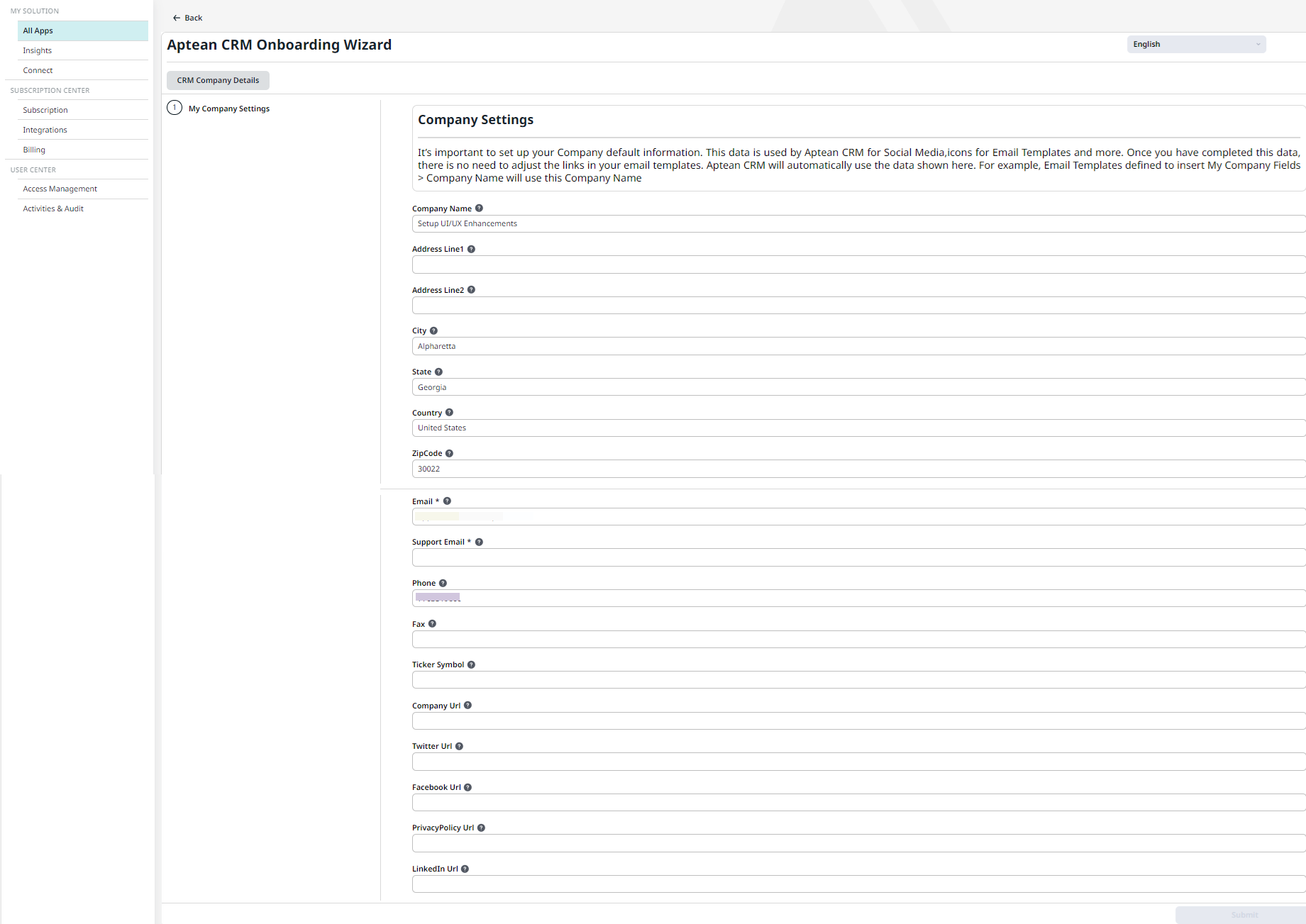Open Billing in the sidebar
Image resolution: width=1306 pixels, height=924 pixels.
click(x=83, y=150)
